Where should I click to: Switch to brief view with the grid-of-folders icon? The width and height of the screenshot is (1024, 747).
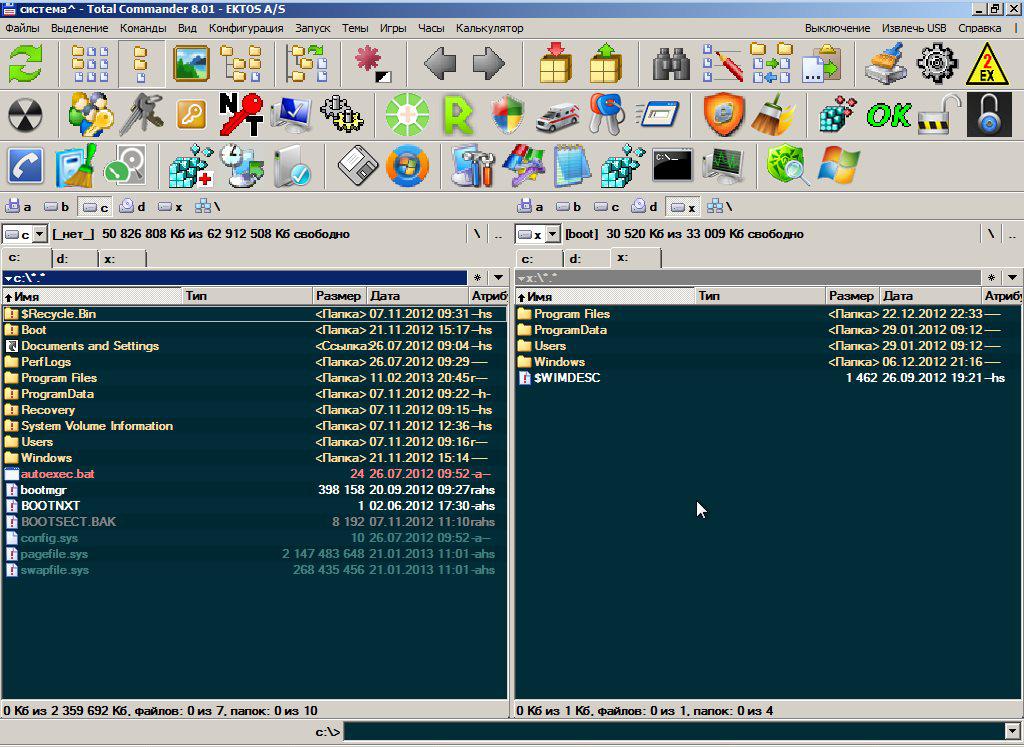pos(89,64)
